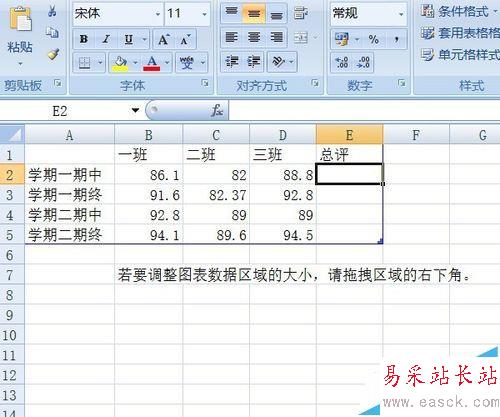This screenshot has width=500, height=417.
Task: Click the Cut scissors icon
Action: click(x=52, y=11)
